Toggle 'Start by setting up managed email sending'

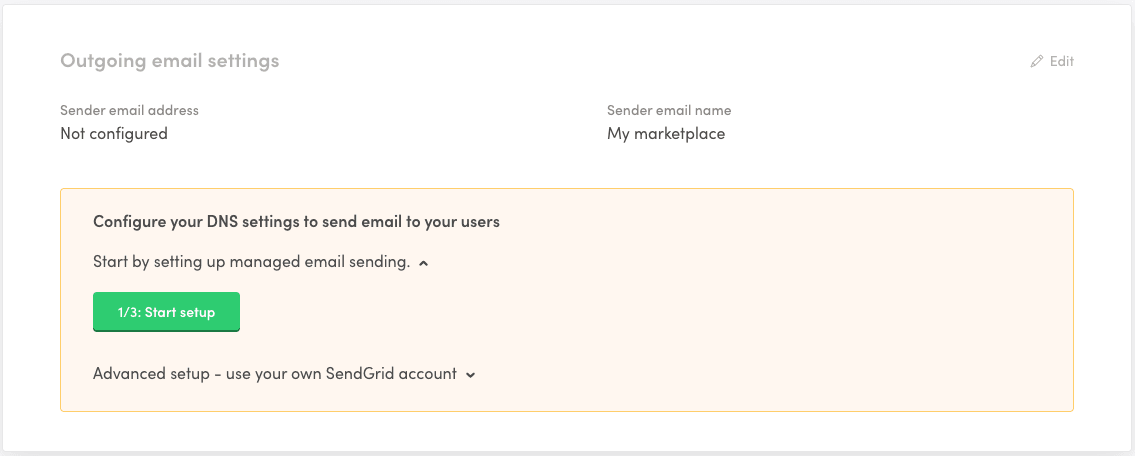pyautogui.click(x=251, y=262)
